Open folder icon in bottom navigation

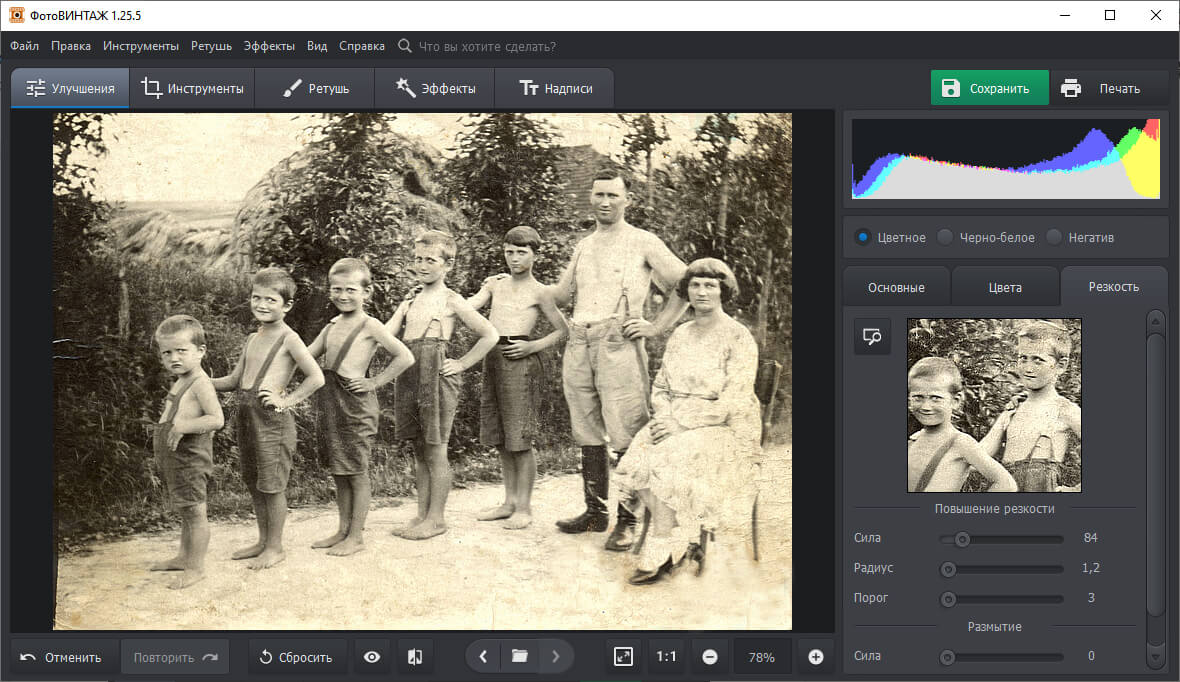(519, 657)
